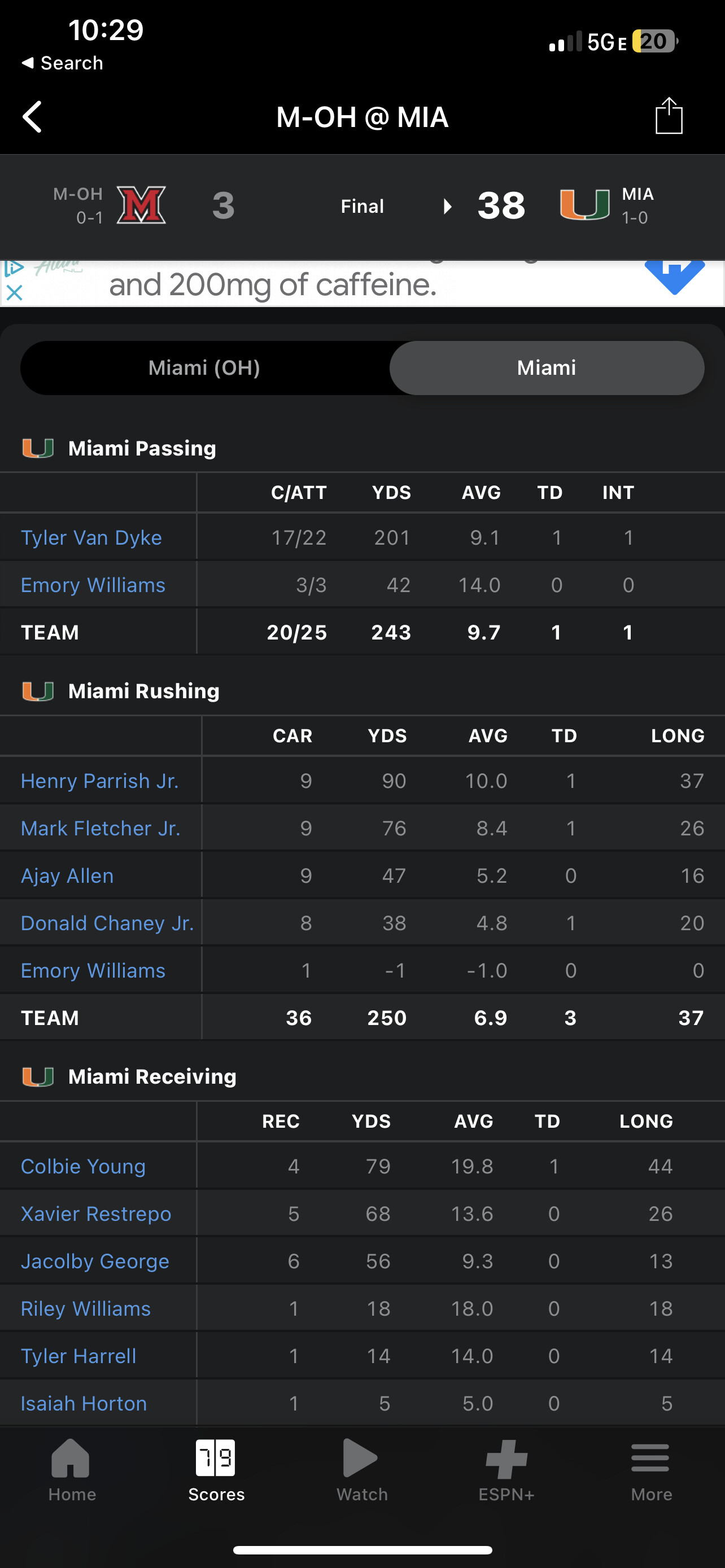Tap the Miami (OH) red M logo
Screen dimensions: 725x1568
(x=141, y=205)
